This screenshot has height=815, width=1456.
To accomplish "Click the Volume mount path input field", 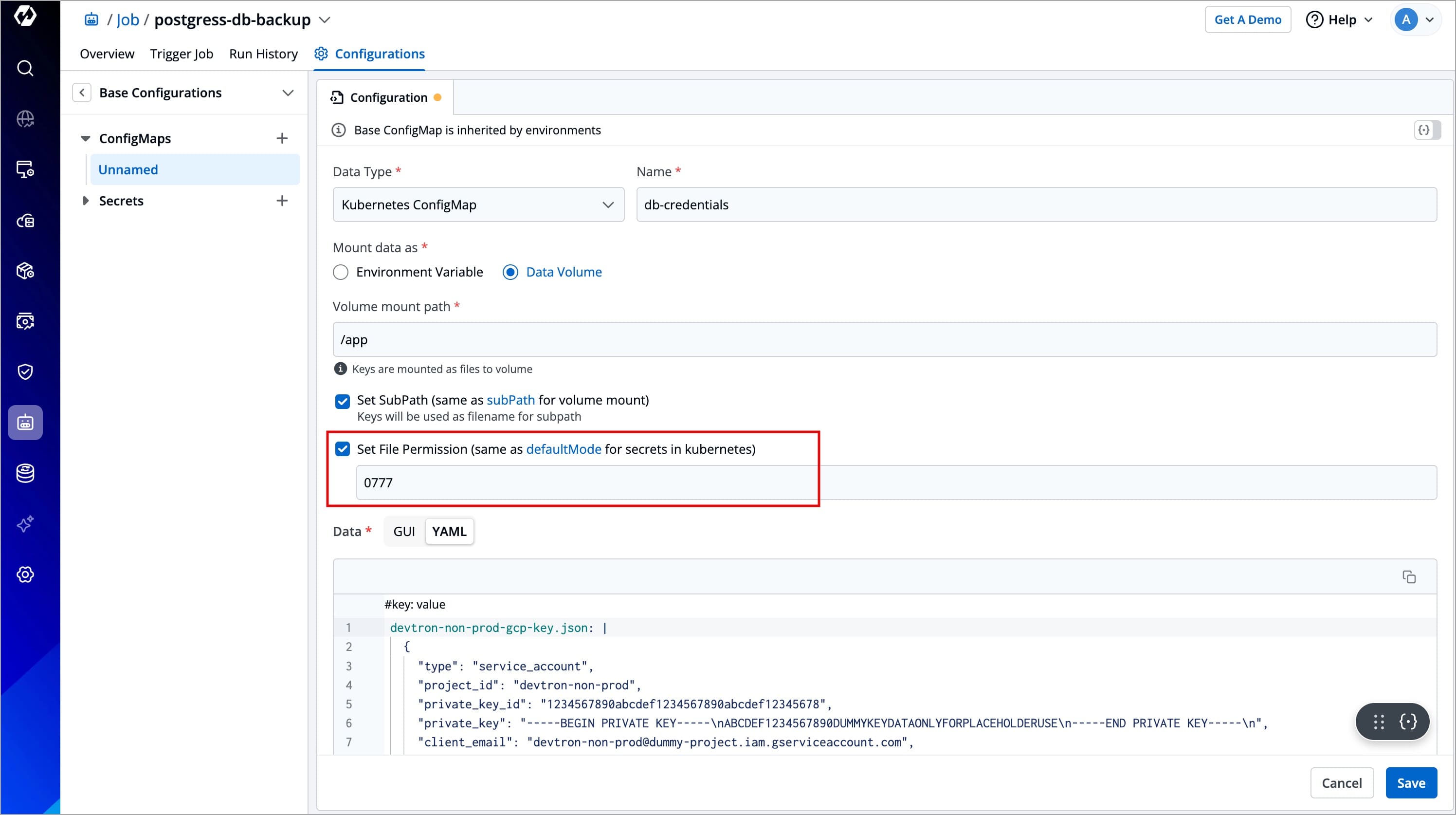I will coord(884,339).
